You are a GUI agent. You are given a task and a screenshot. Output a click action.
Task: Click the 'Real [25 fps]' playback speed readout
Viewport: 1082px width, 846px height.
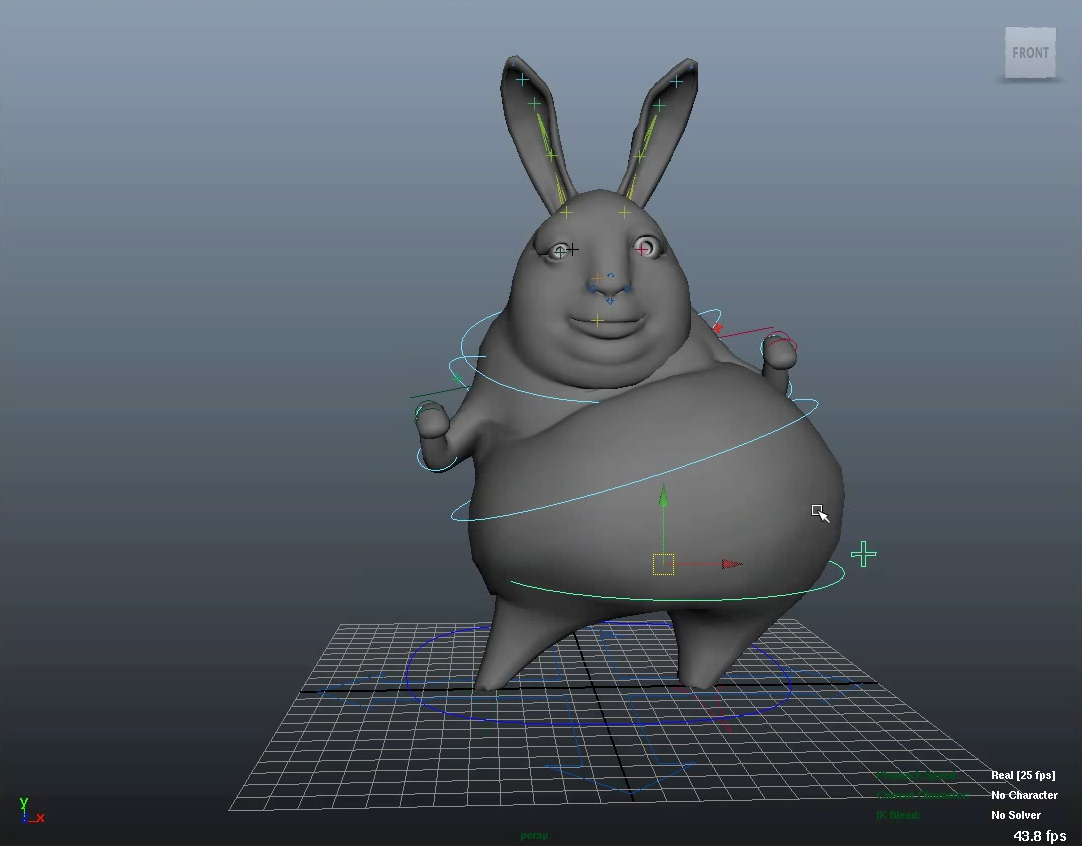point(1023,775)
